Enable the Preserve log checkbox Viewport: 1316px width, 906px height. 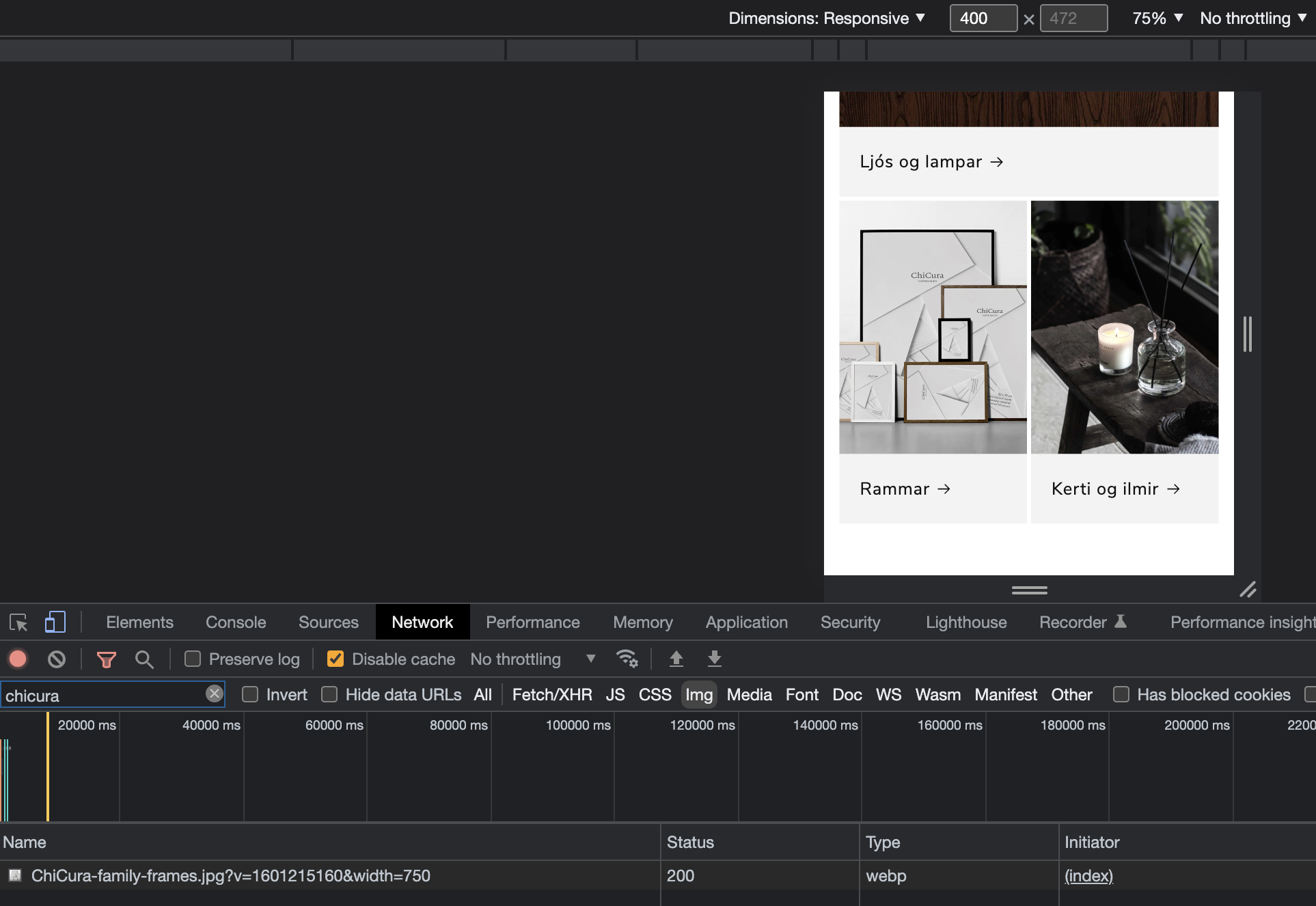click(x=192, y=659)
